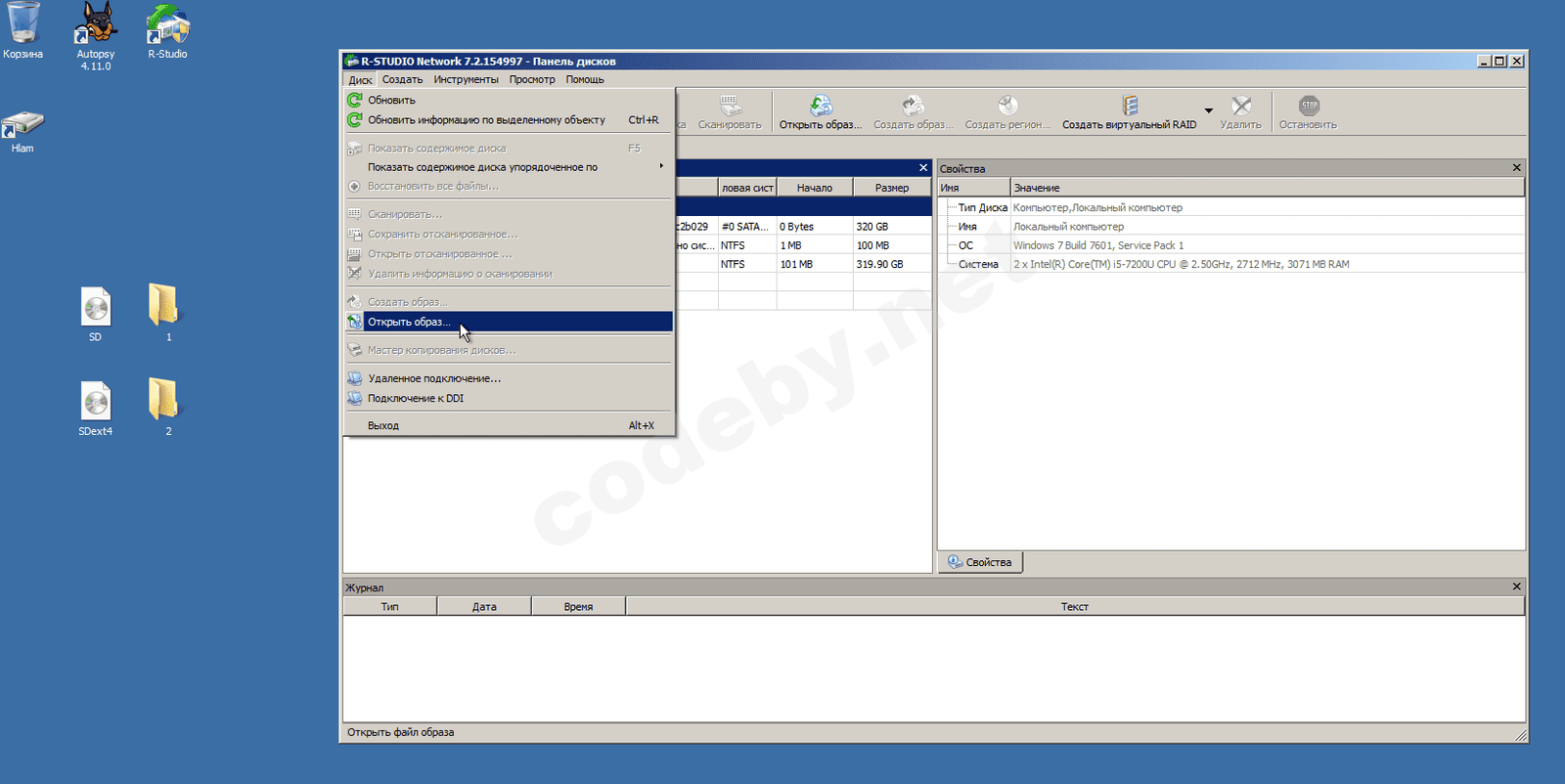The height and width of the screenshot is (784, 1565).
Task: Click Создать виртуальный RAID toolbar icon
Action: [x=1130, y=111]
